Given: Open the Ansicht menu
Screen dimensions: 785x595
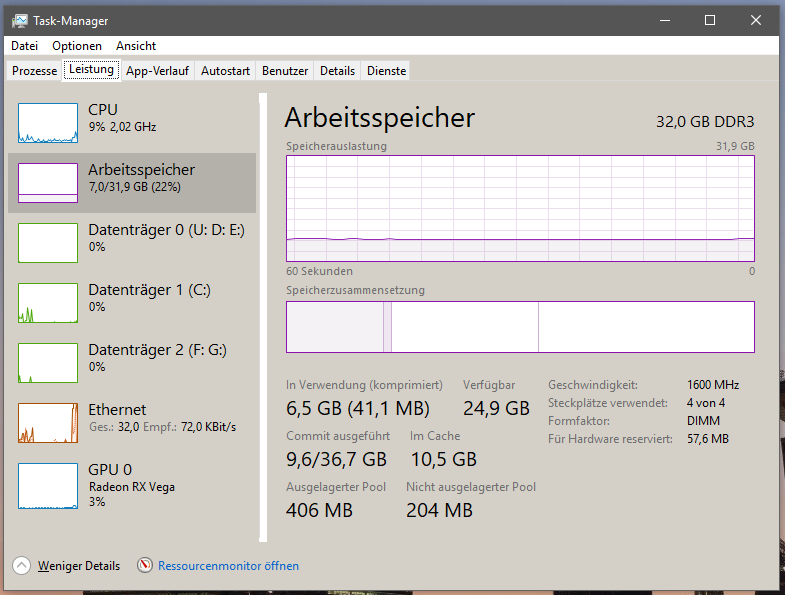Looking at the screenshot, I should tap(136, 46).
